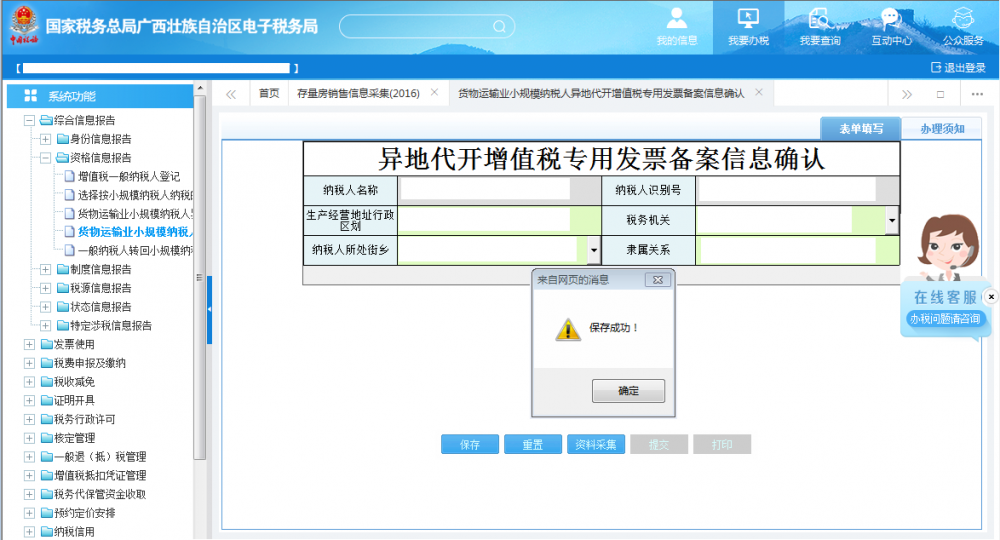Click the 重置 button

click(x=533, y=445)
